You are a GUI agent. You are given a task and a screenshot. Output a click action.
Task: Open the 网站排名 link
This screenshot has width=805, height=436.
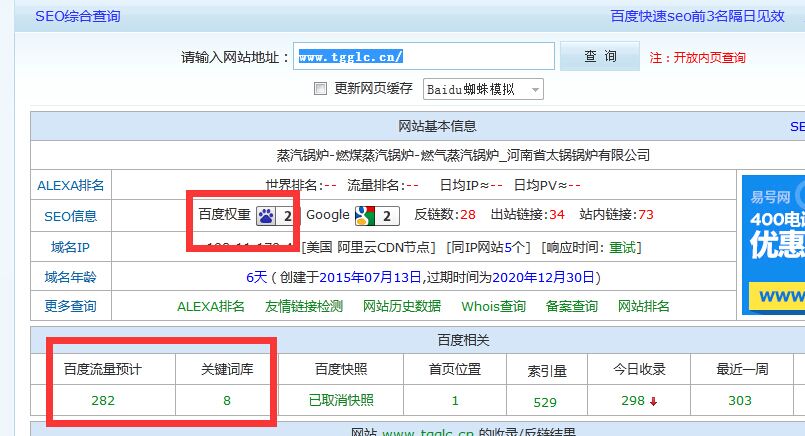pos(644,306)
